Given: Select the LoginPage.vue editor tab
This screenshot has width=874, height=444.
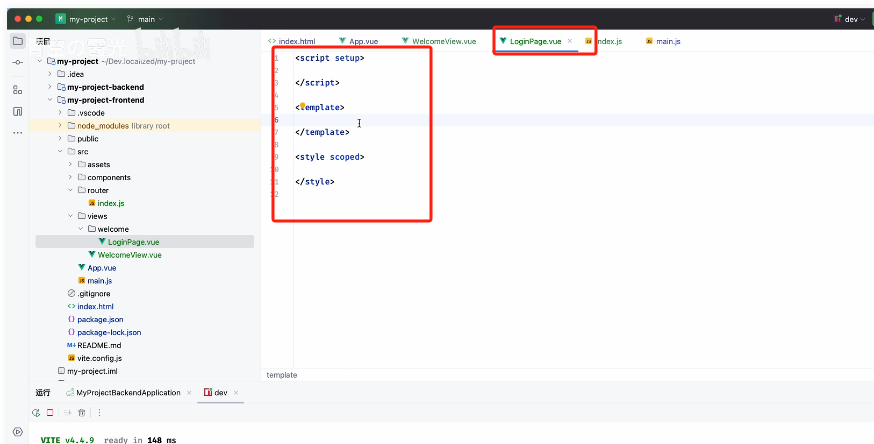Looking at the screenshot, I should (531, 41).
